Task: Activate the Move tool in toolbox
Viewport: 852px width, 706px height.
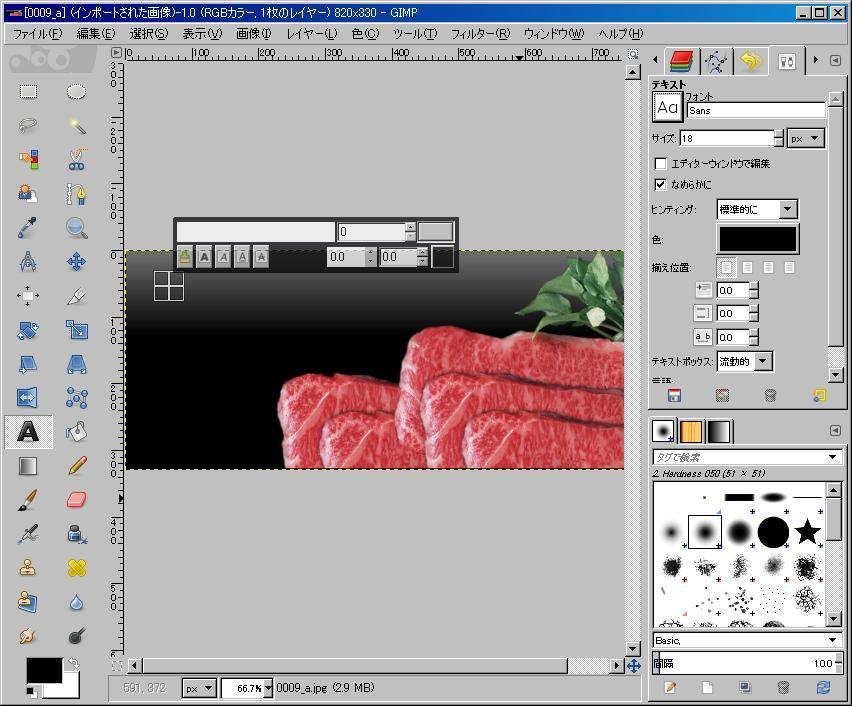Action: point(77,262)
